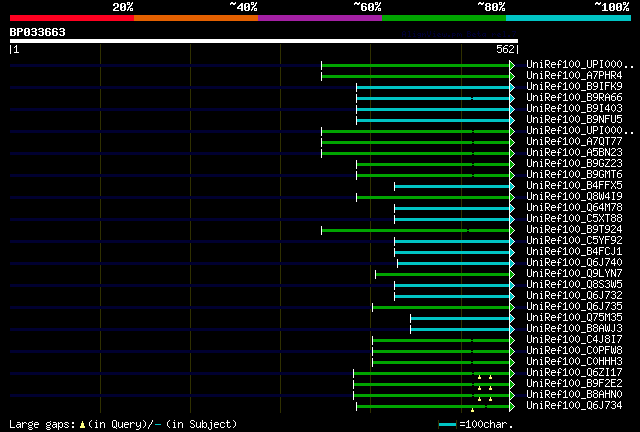Select the UniRef100_Q9LYN7 label
Screen dimensions: 640x432
(x=574, y=274)
